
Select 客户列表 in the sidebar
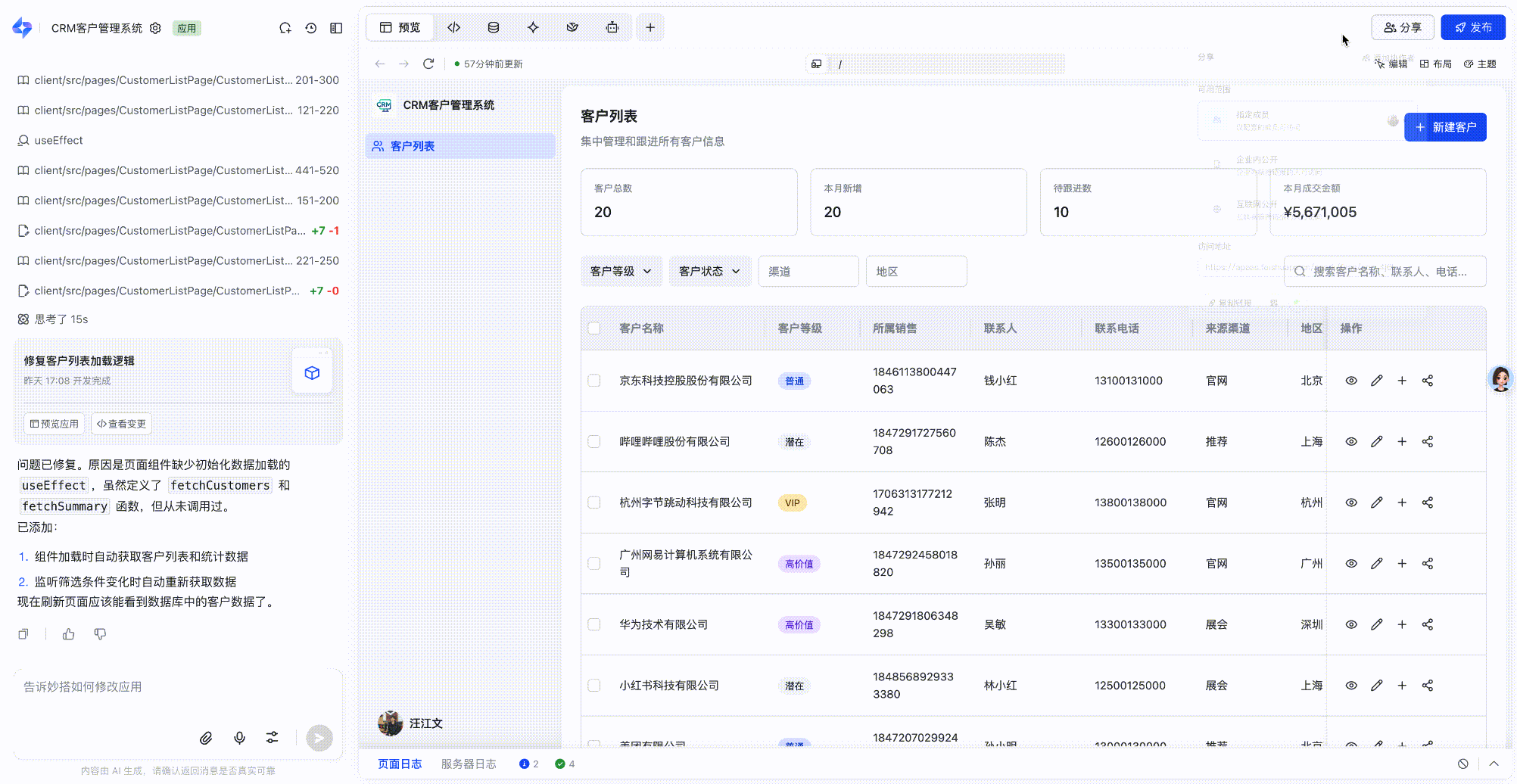[x=413, y=146]
